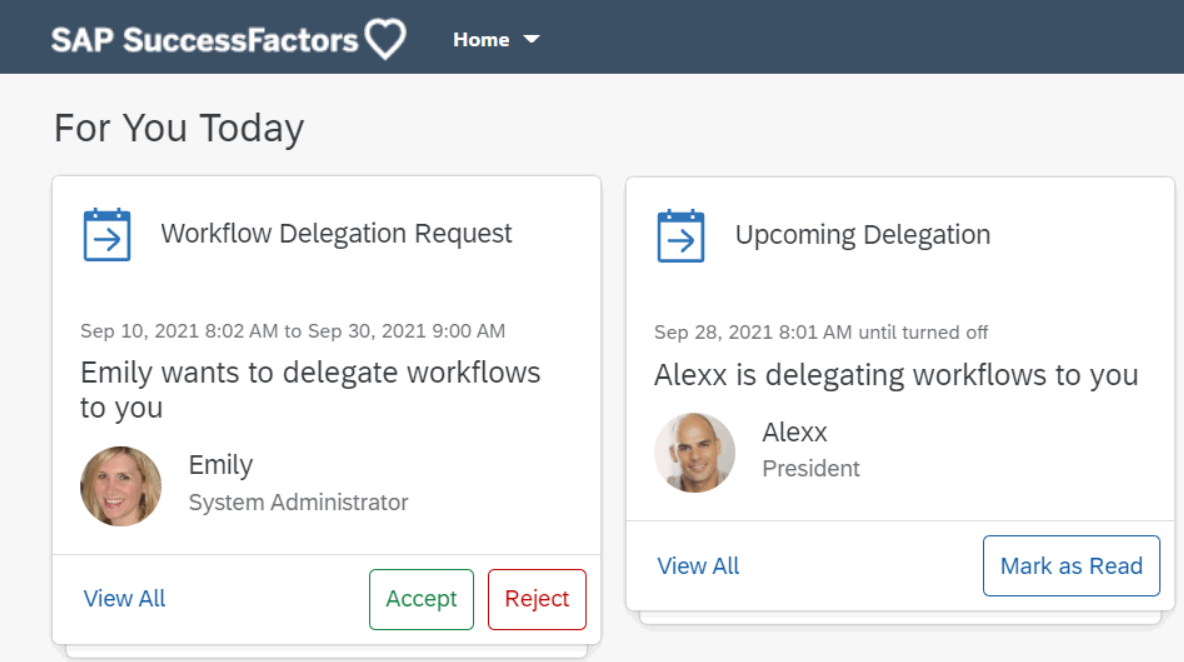The height and width of the screenshot is (662, 1184).
Task: Click the President job title under Alexx
Action: 810,468
